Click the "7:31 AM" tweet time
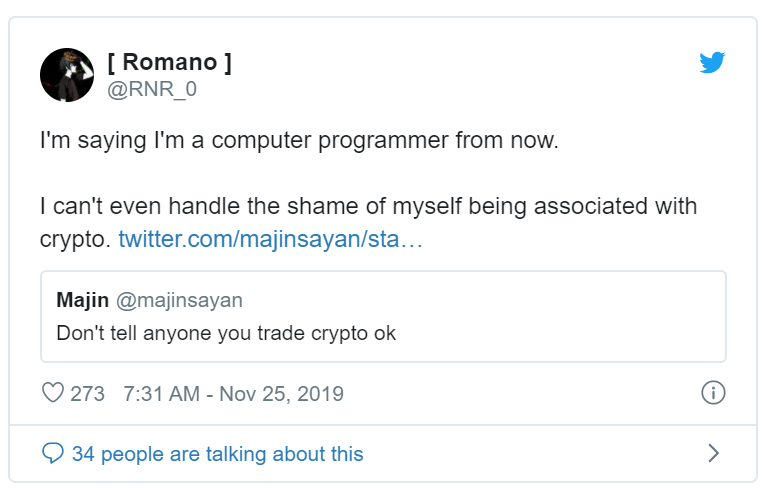 click(161, 394)
